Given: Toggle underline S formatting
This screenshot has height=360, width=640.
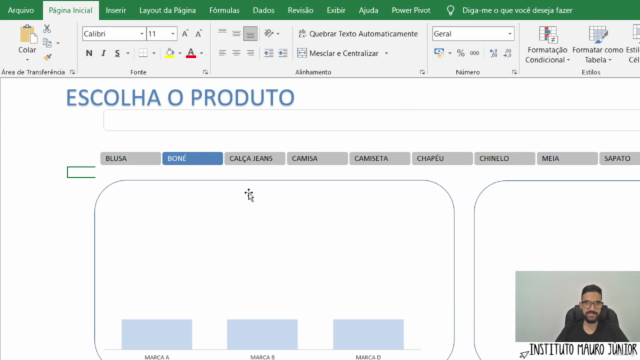Looking at the screenshot, I should [117, 53].
